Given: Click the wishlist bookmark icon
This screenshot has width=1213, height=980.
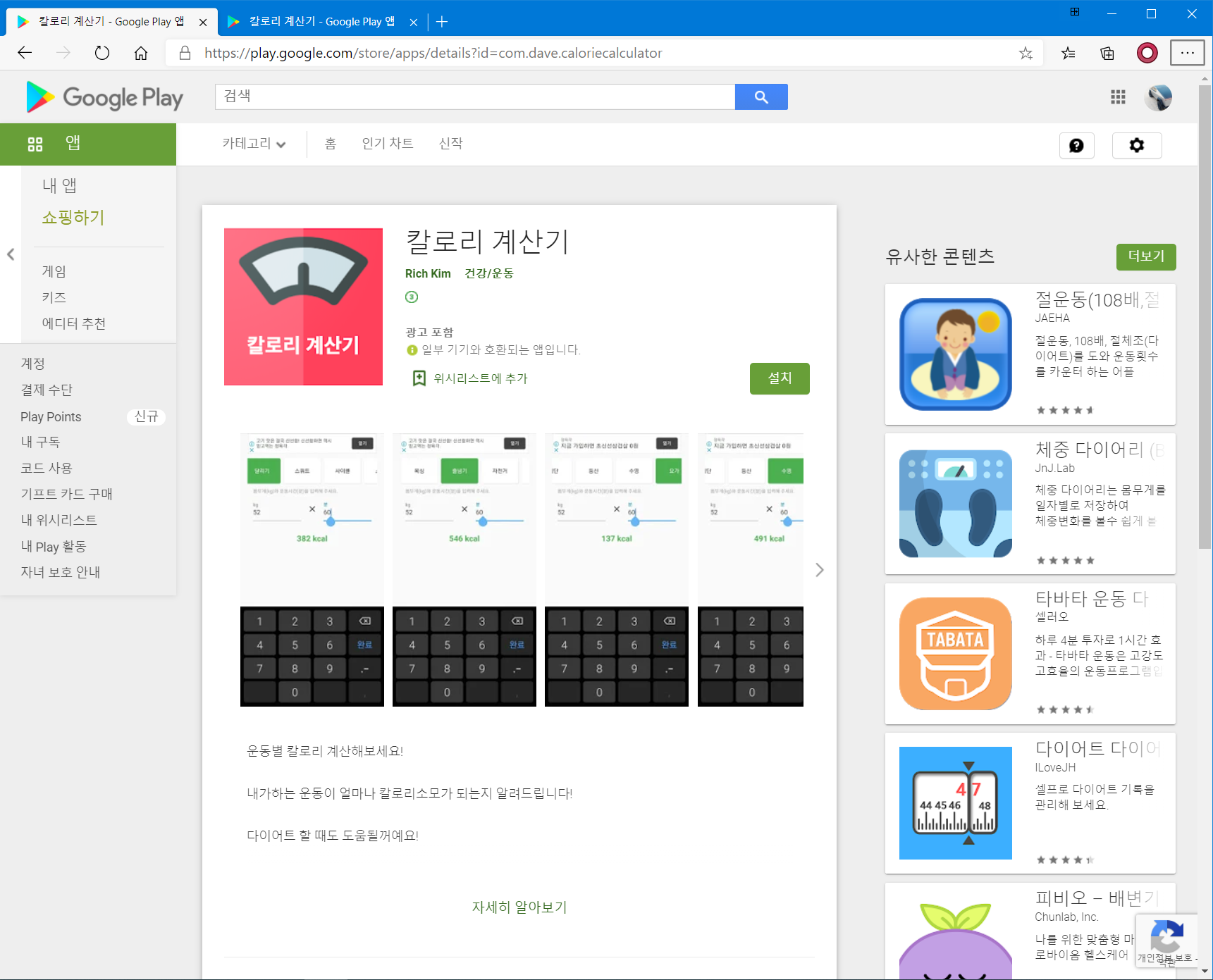Looking at the screenshot, I should pyautogui.click(x=419, y=378).
